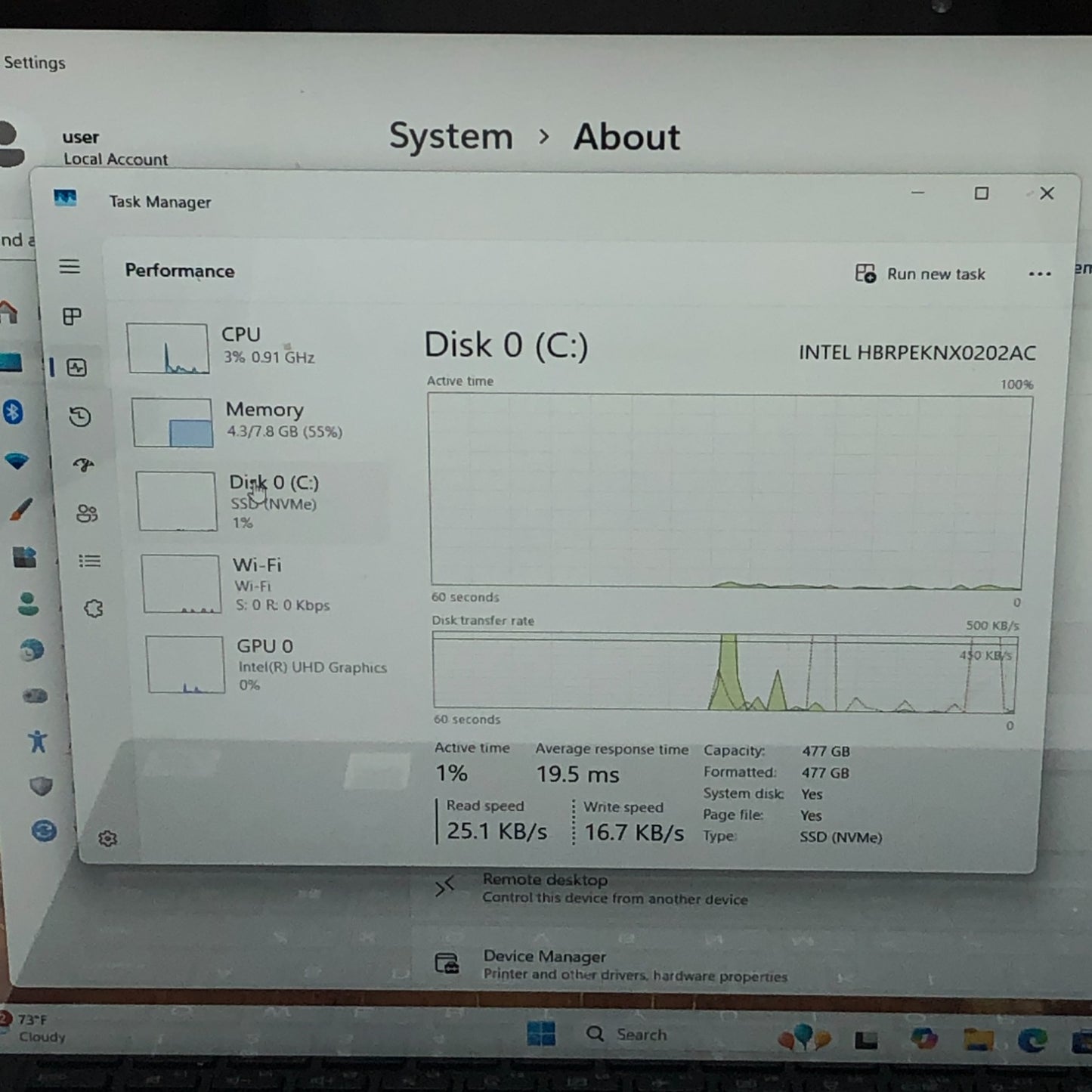Open Task Manager navigation hamburger menu
The width and height of the screenshot is (1092, 1092).
click(x=70, y=266)
